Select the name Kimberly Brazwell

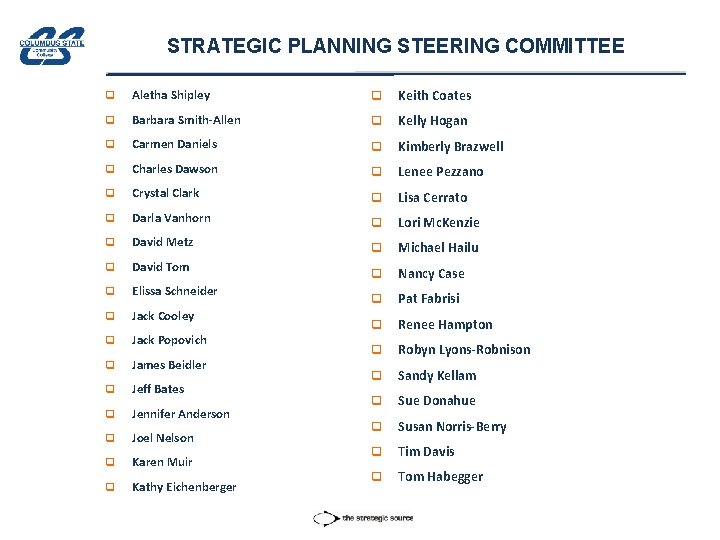pos(450,146)
